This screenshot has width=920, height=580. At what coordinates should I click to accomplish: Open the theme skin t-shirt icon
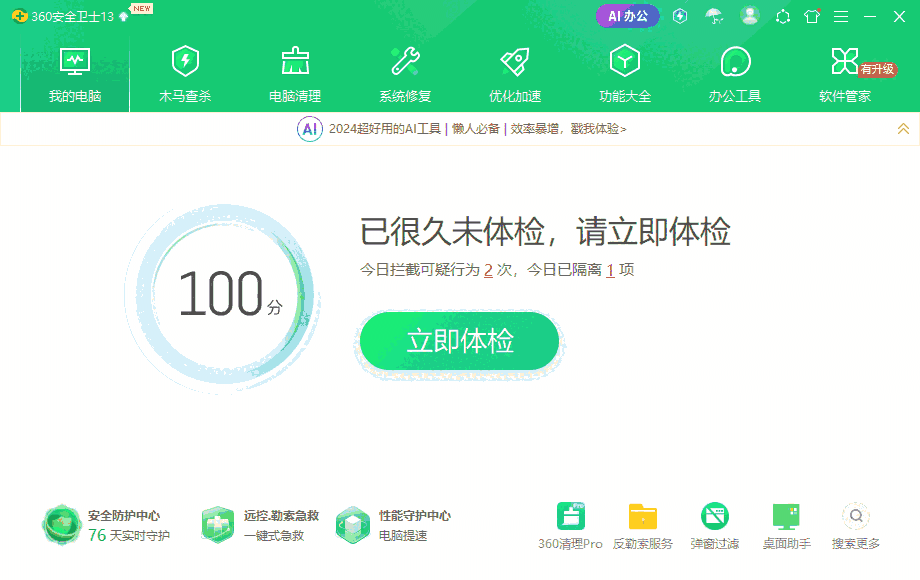point(810,16)
